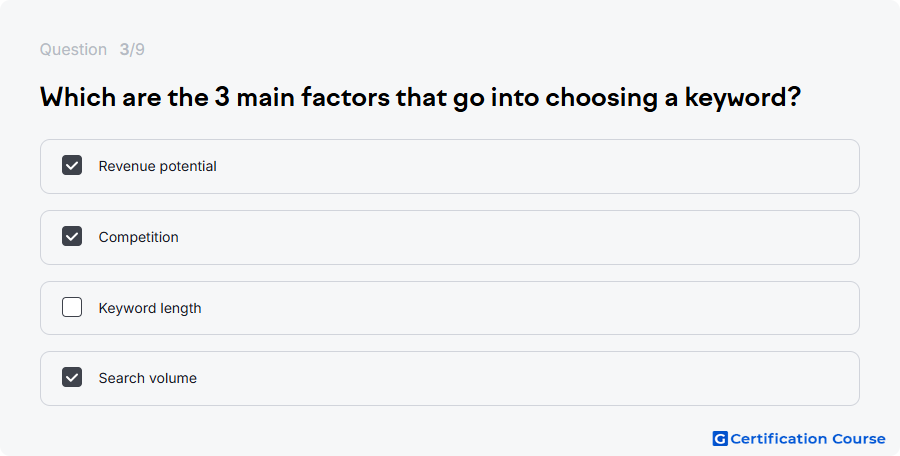900x456 pixels.
Task: Uncheck the Search volume checkbox
Action: tap(72, 377)
